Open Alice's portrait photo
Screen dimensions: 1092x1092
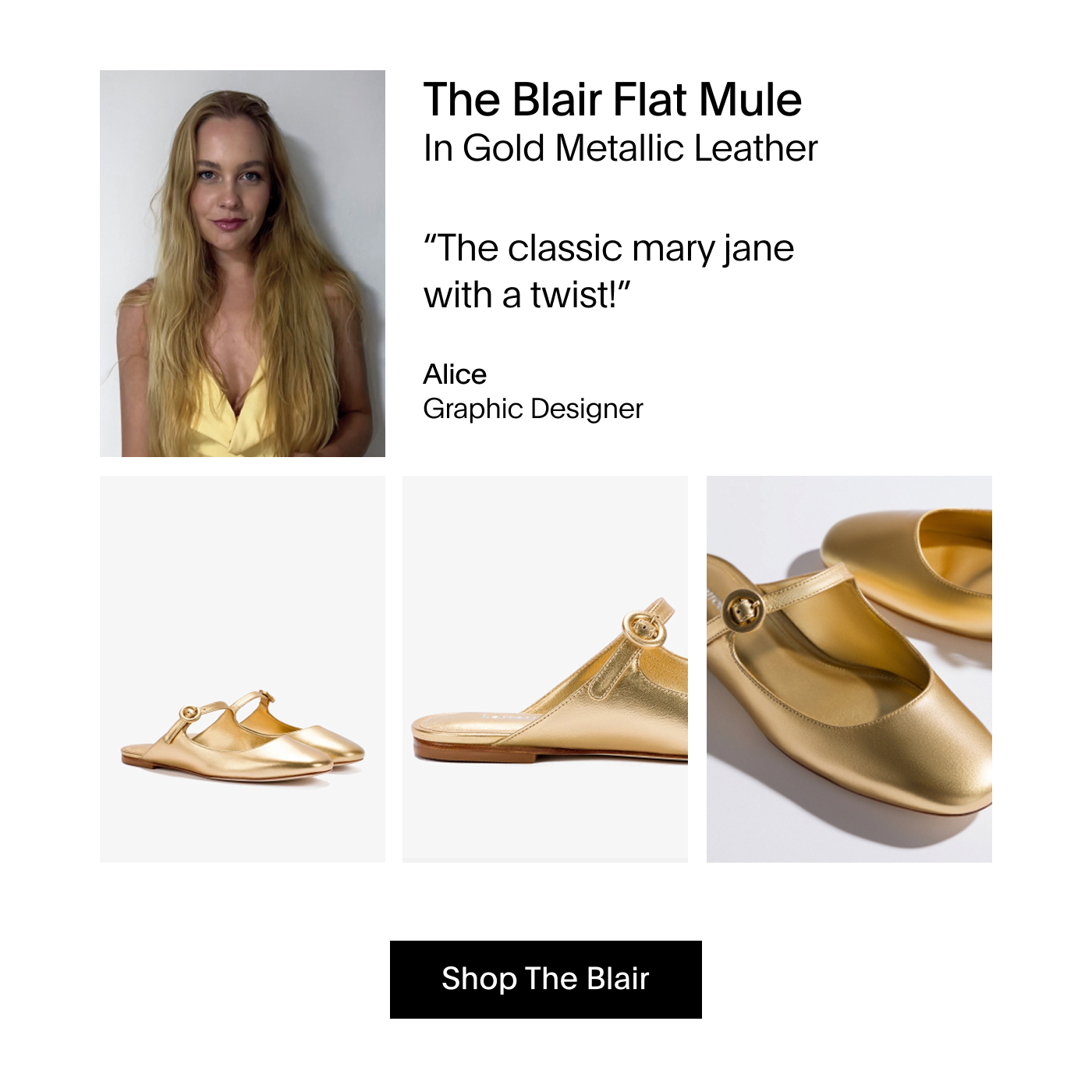[243, 264]
